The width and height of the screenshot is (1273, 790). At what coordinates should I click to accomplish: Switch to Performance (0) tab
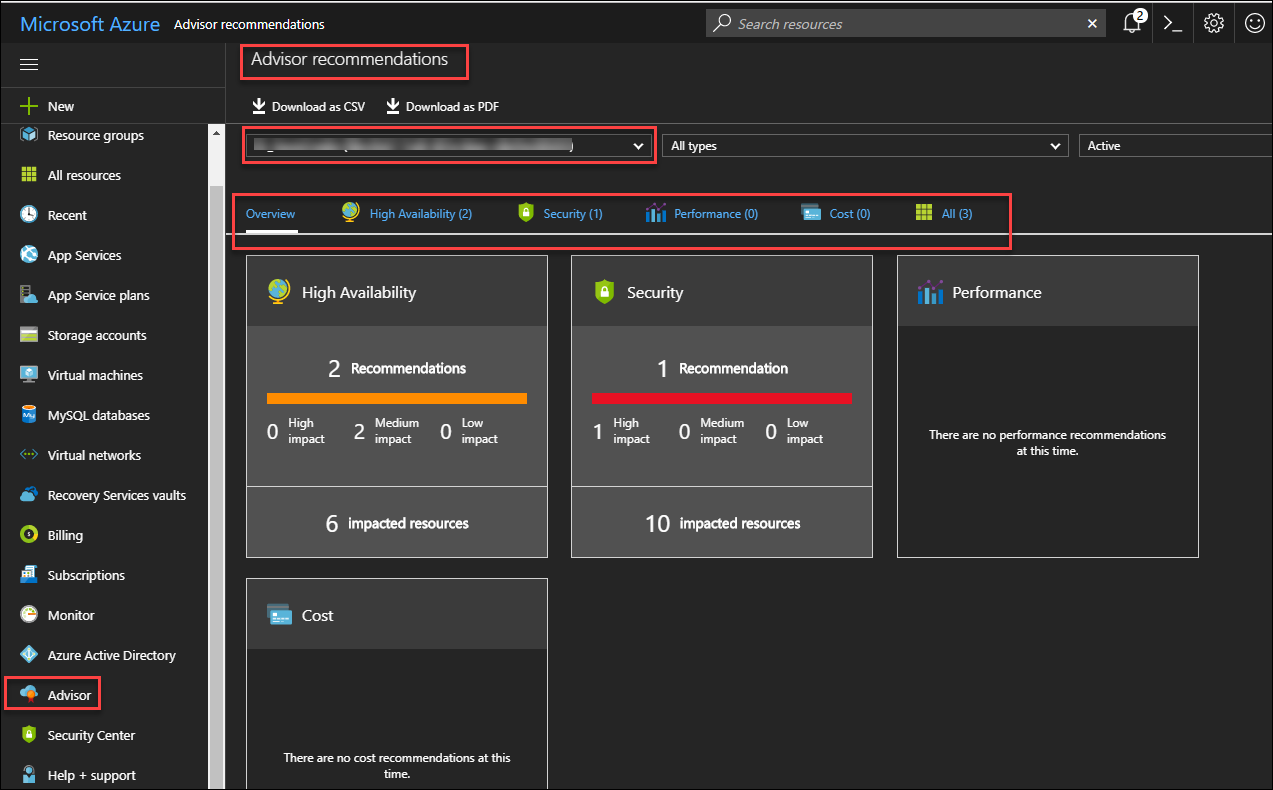click(702, 213)
